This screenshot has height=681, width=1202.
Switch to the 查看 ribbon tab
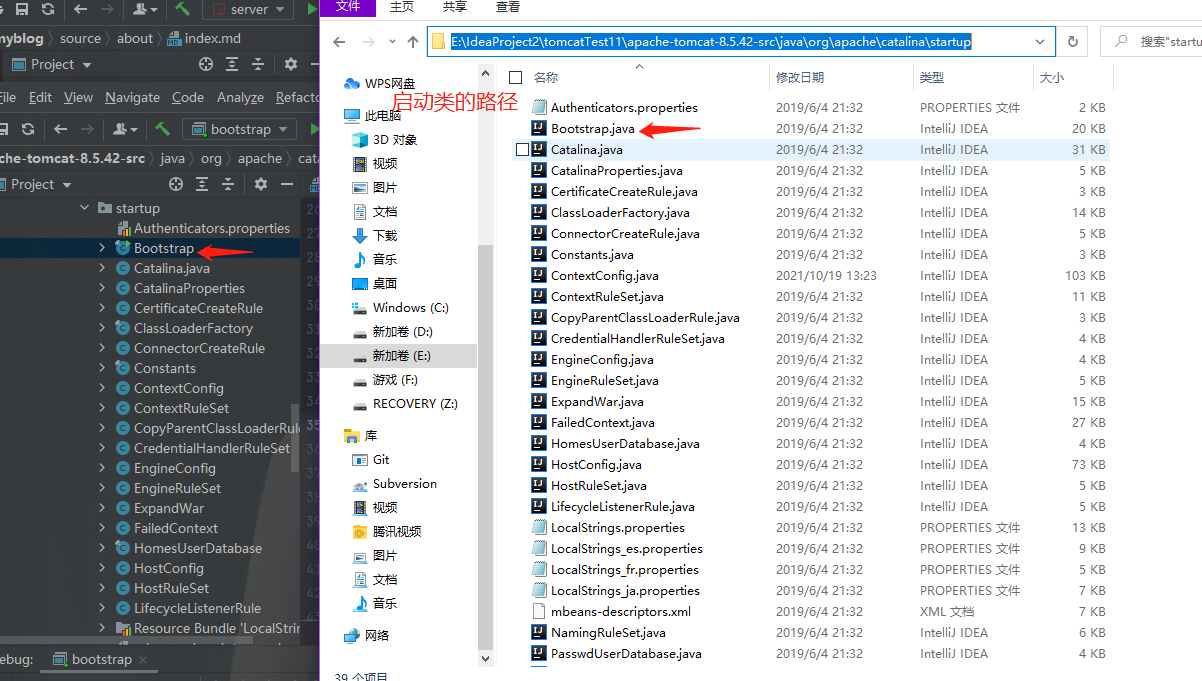508,7
